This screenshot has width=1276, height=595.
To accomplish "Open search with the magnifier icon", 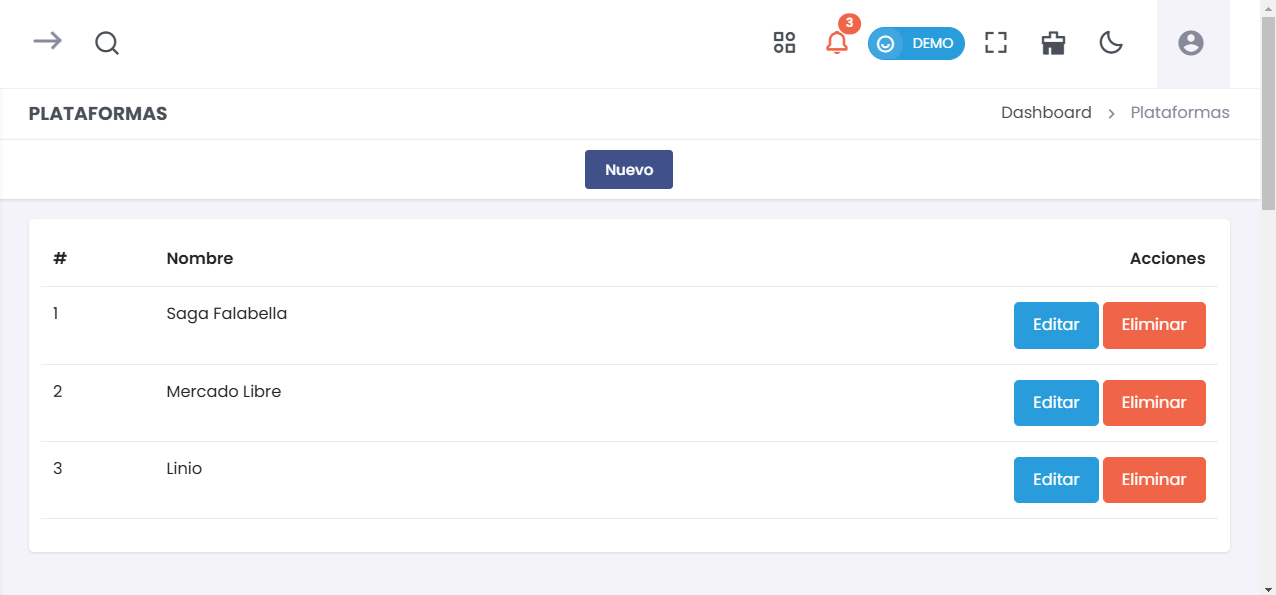I will (107, 43).
